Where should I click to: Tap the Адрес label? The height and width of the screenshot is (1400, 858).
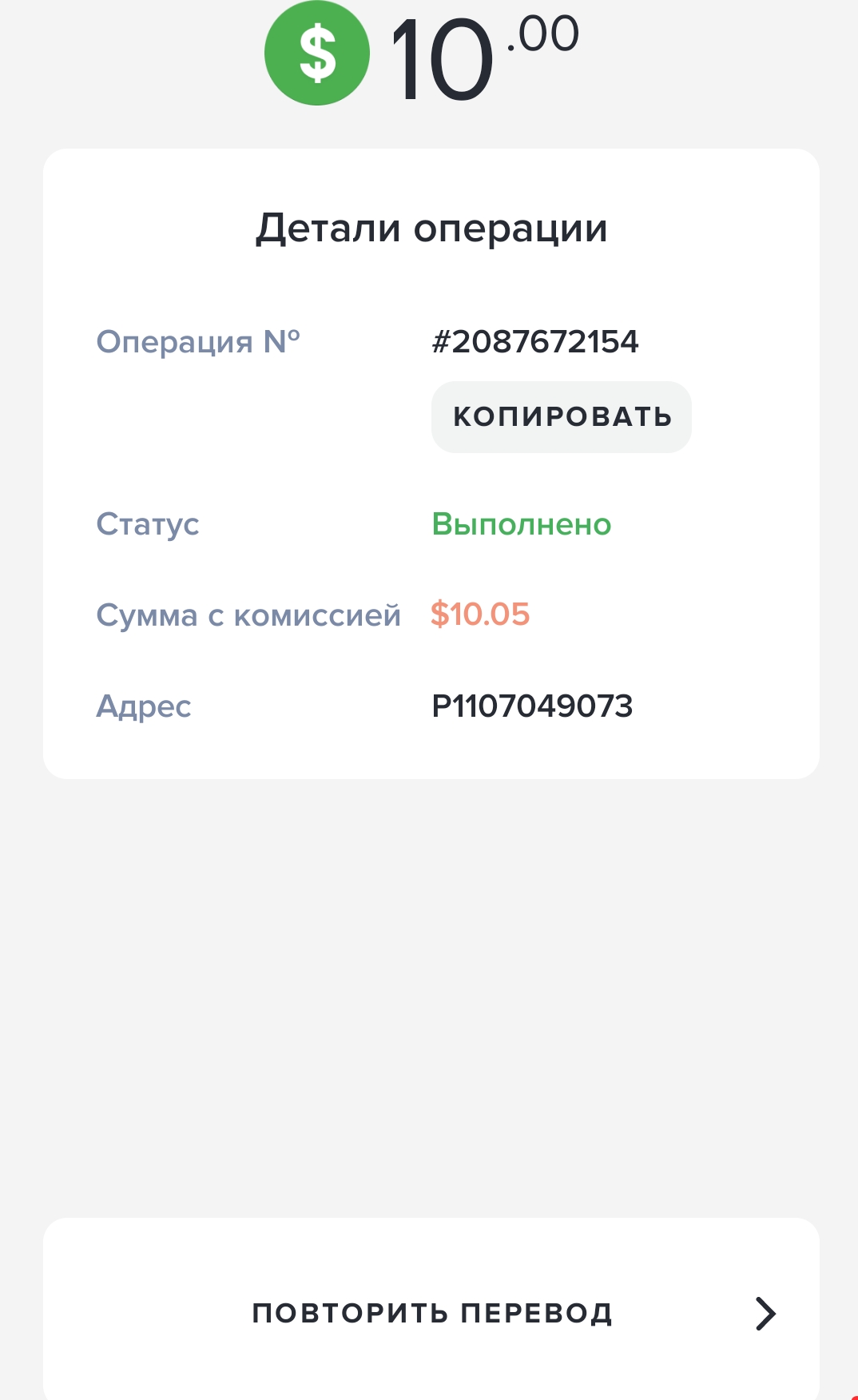pos(144,707)
